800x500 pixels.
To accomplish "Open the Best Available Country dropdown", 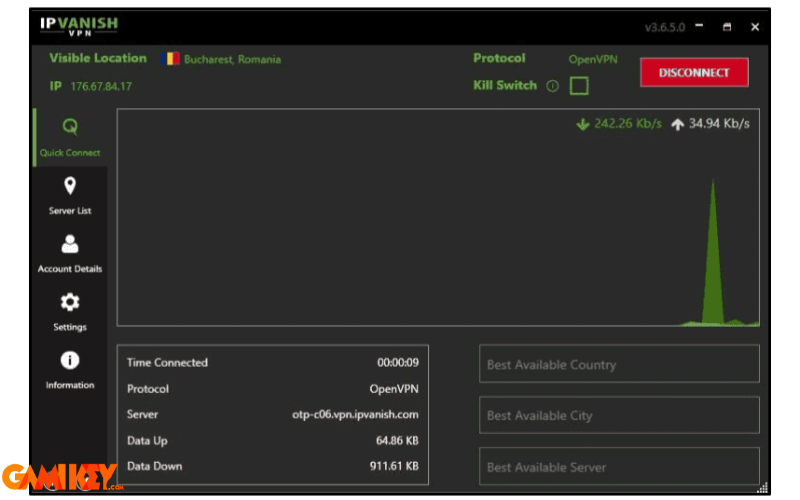I will pos(619,364).
